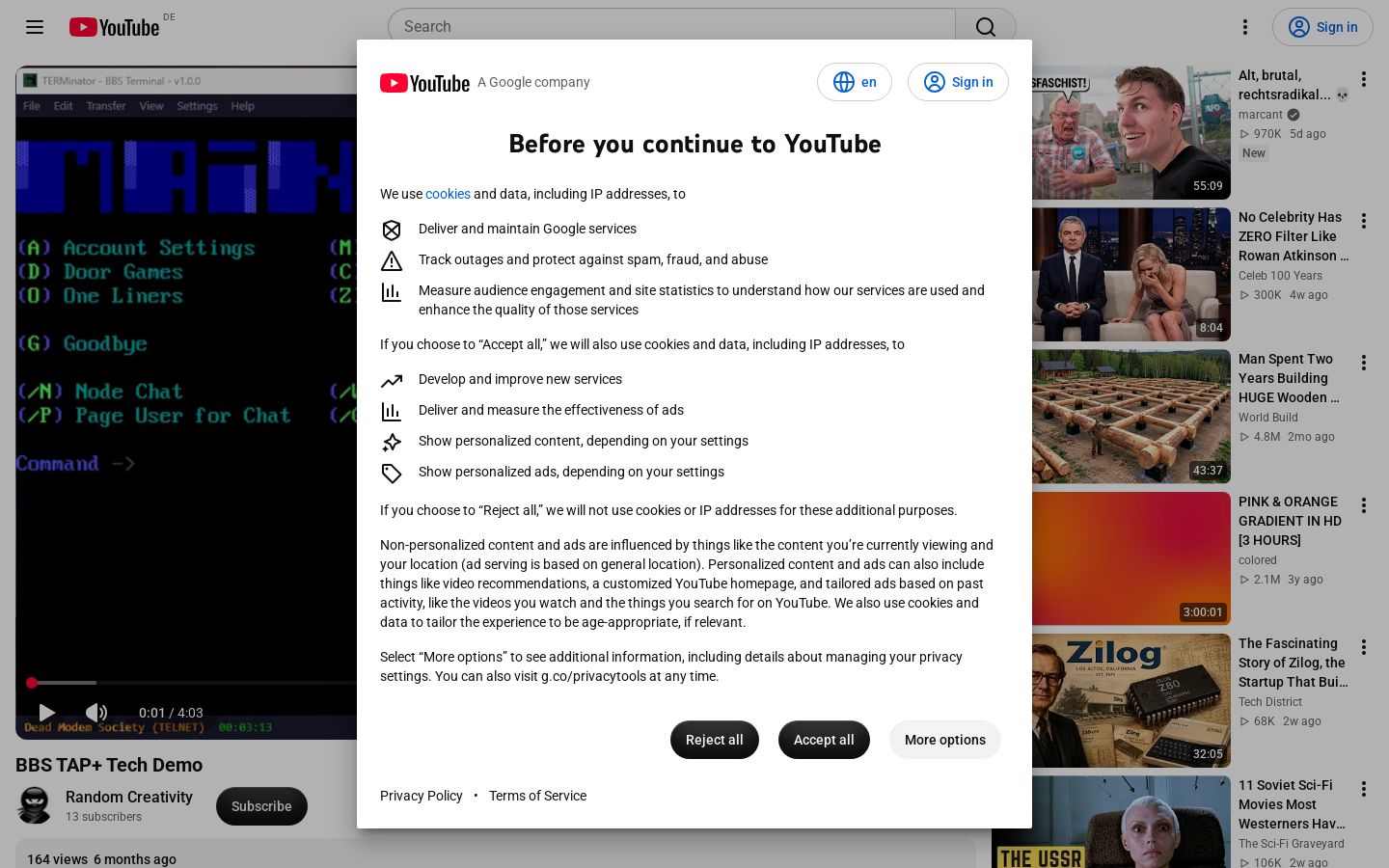Open the Tech District channel name
The height and width of the screenshot is (868, 1389).
pos(1270,702)
